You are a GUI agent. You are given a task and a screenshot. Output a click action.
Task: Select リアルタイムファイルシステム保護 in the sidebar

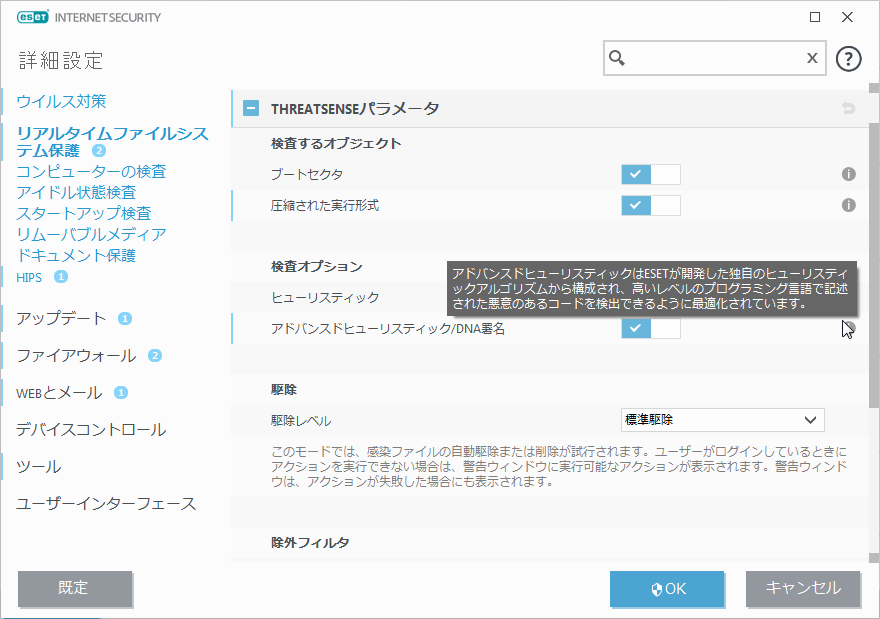(x=112, y=142)
